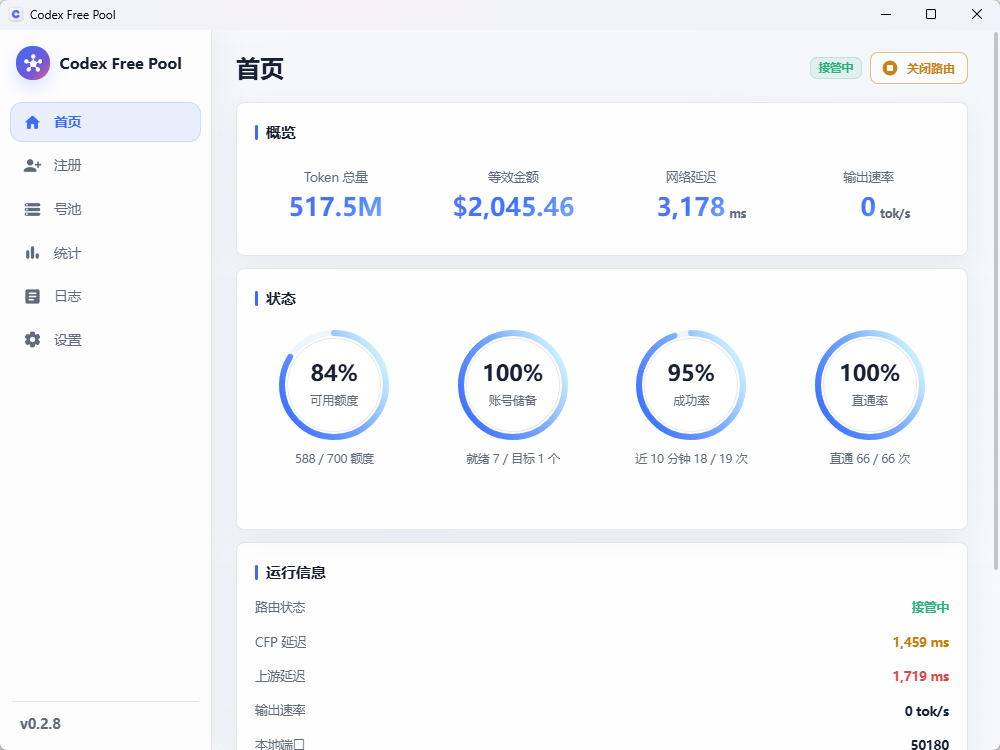Click the 1,459 ms CFP latency value
1000x750 pixels.
tap(920, 642)
